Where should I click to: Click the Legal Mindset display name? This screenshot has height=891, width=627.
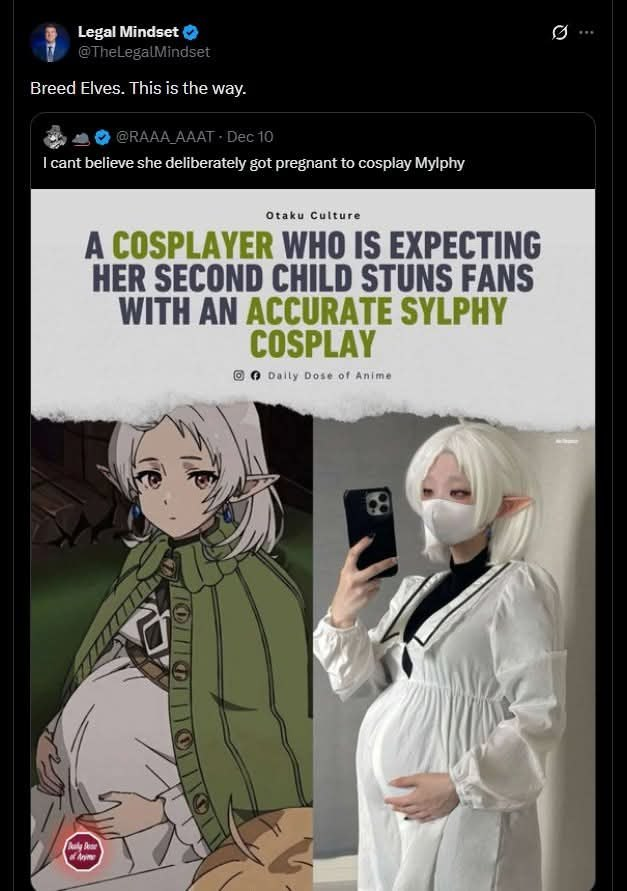[x=128, y=32]
